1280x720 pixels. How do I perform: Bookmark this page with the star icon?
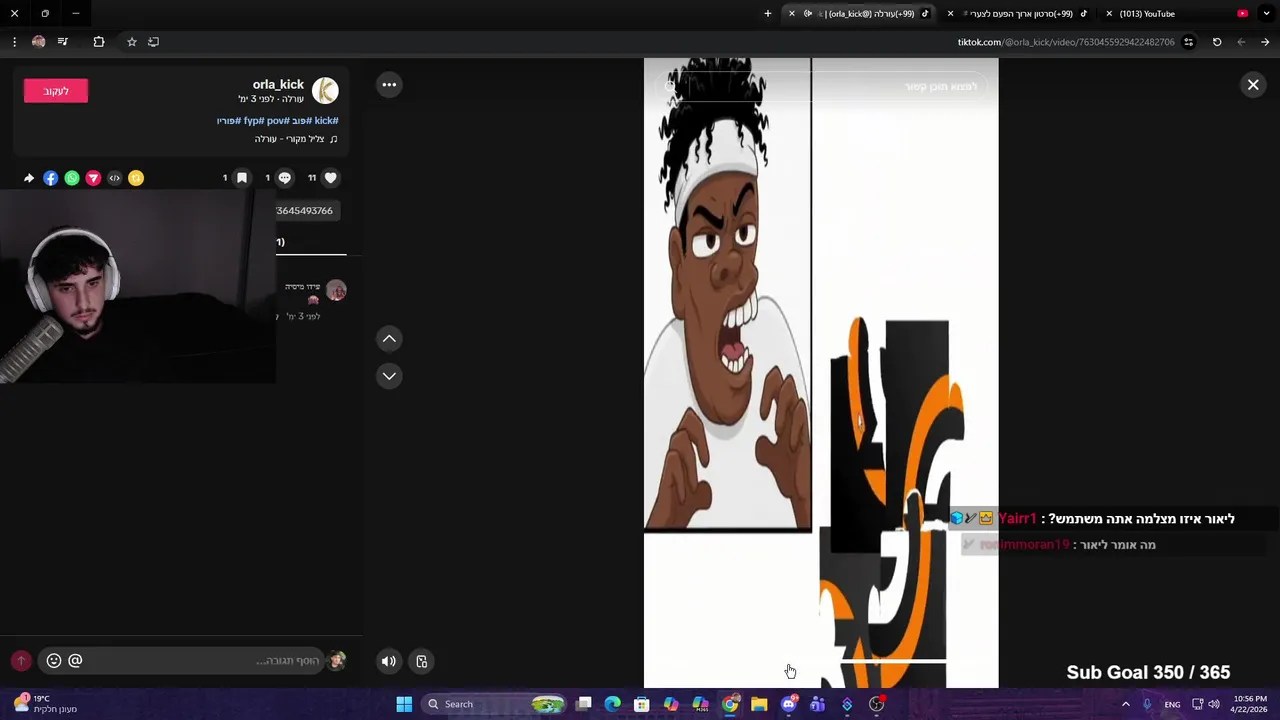pyautogui.click(x=131, y=42)
